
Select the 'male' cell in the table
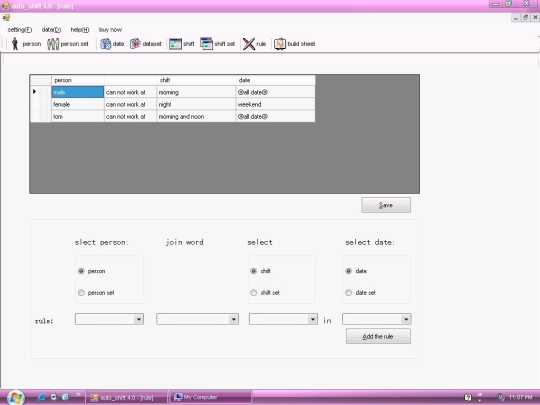pos(78,92)
